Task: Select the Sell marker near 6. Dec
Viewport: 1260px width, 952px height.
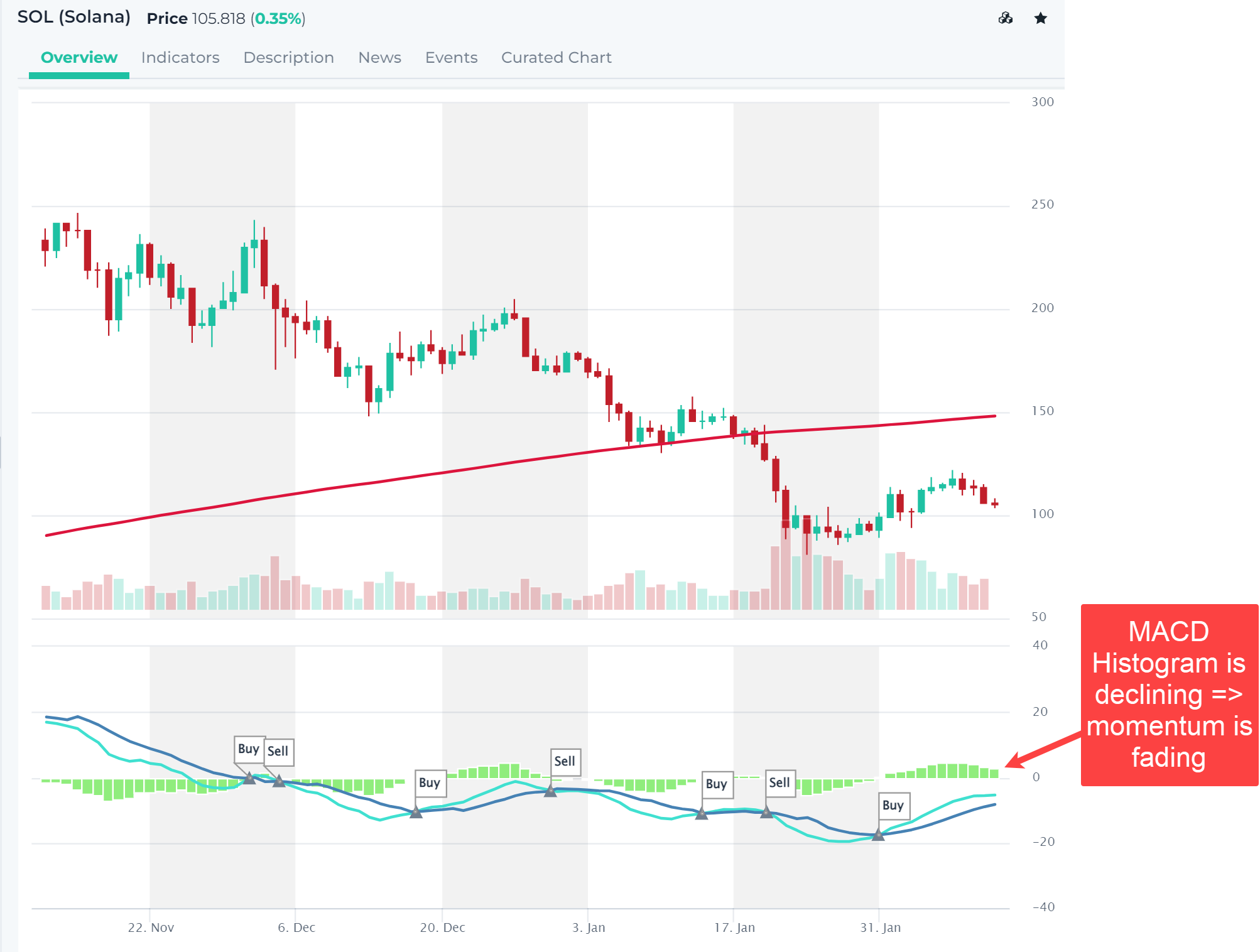Action: 278,752
